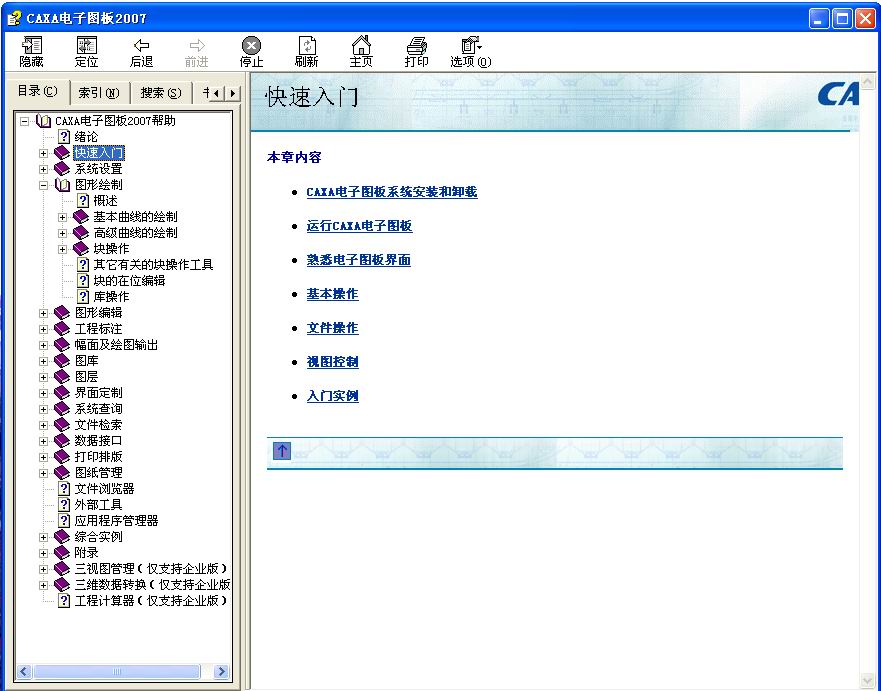
Task: Open the 基本操作 link
Action: coord(332,294)
